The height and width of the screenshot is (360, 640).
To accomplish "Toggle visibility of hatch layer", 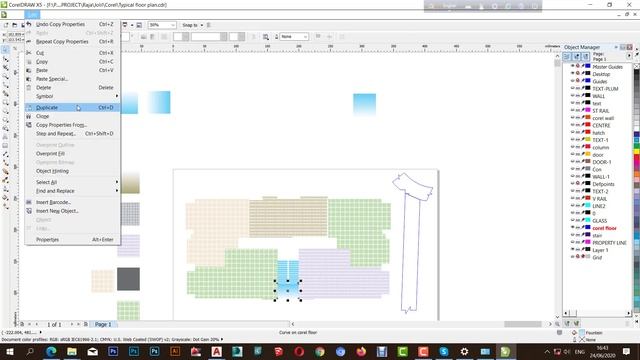I will (572, 133).
